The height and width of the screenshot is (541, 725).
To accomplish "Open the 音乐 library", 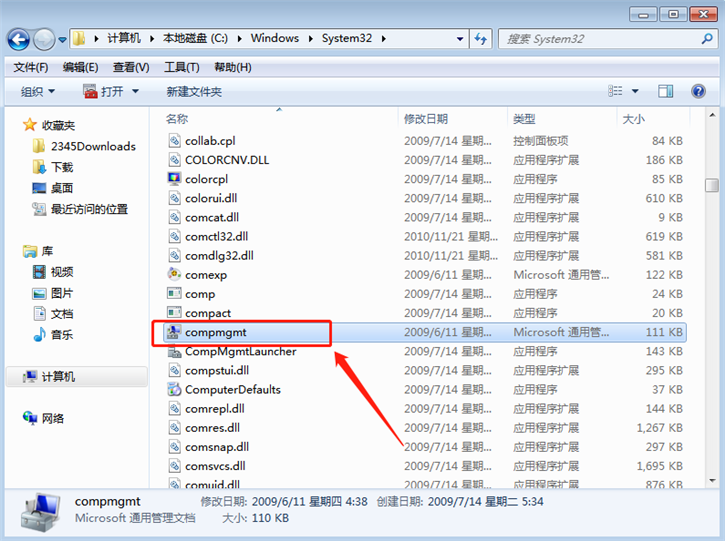I will click(53, 335).
